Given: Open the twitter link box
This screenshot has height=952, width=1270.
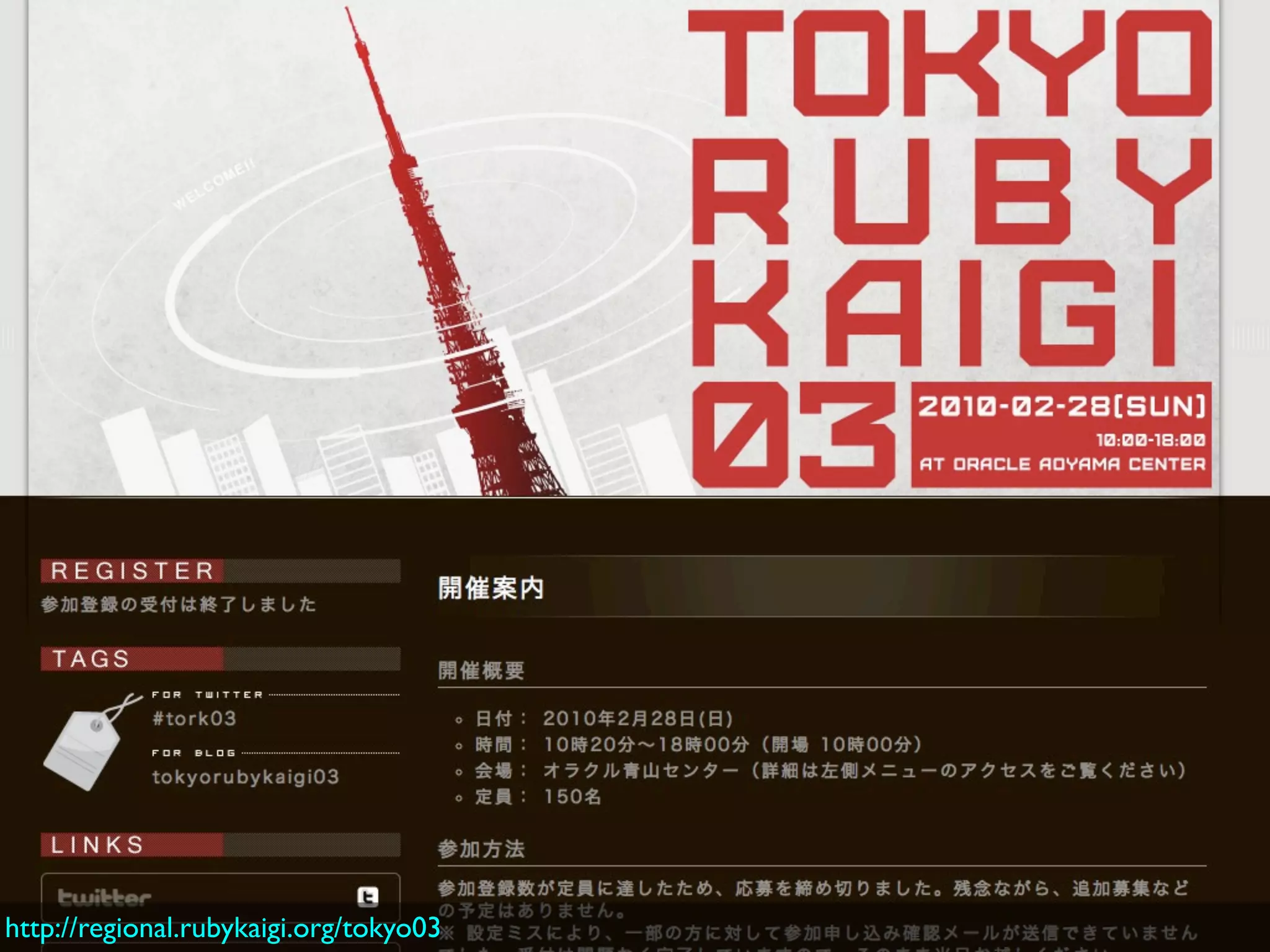Looking at the screenshot, I should (x=221, y=897).
